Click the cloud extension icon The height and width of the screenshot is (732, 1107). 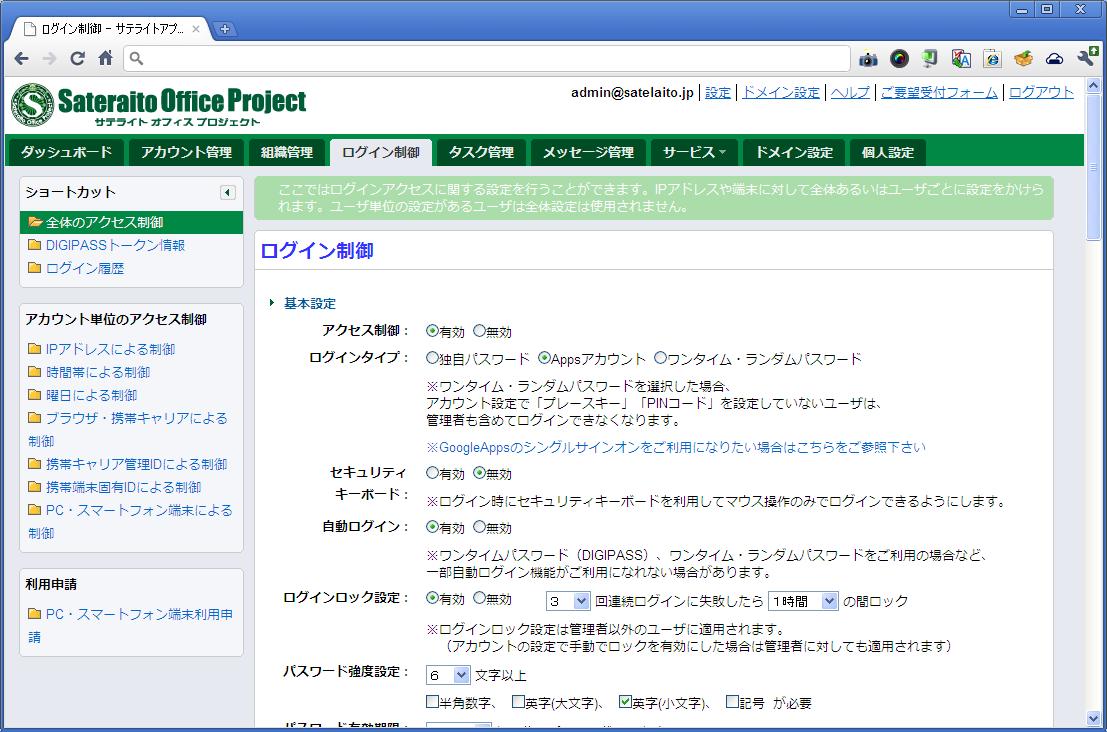point(1054,59)
